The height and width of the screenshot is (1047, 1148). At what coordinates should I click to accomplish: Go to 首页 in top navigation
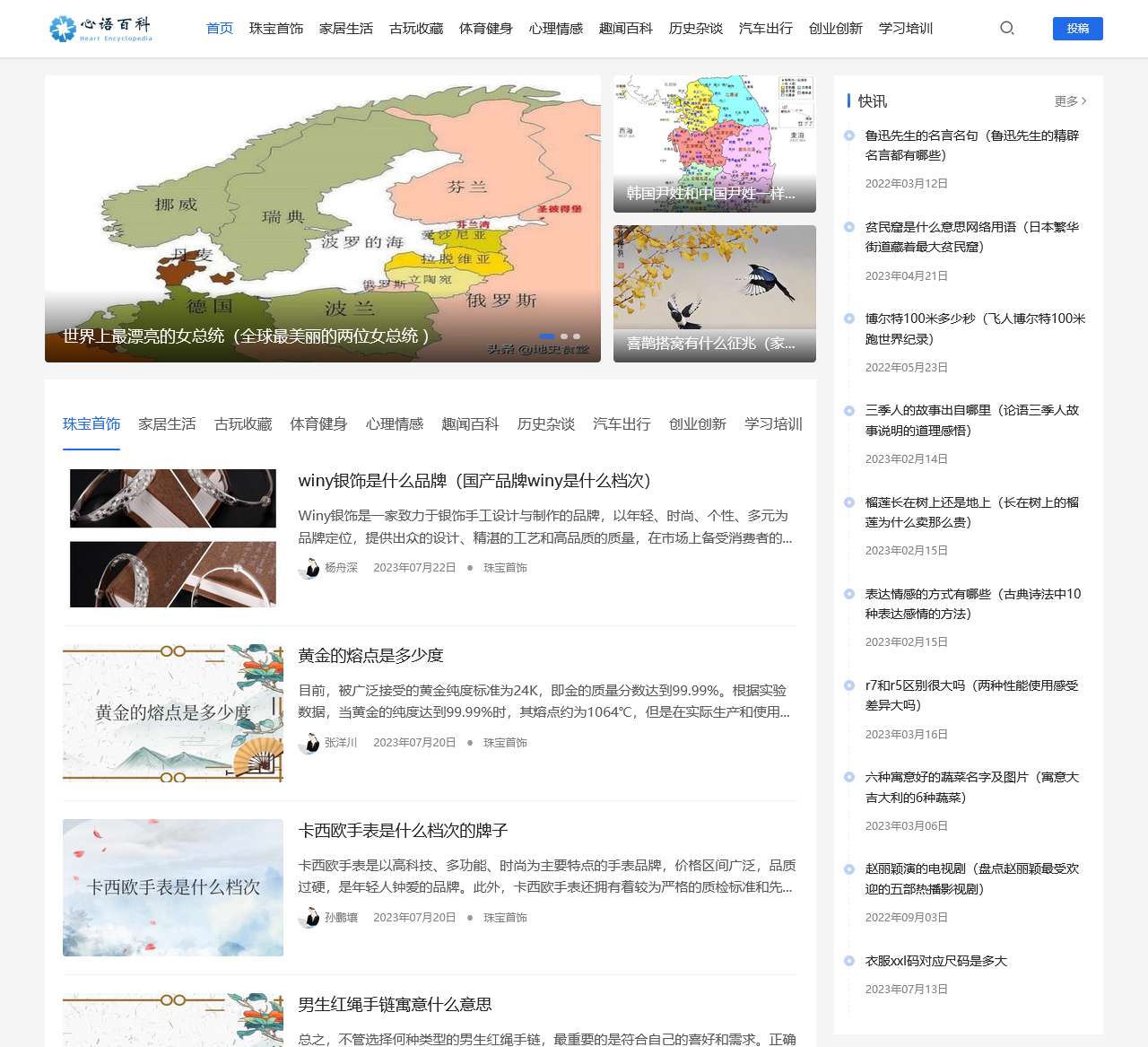point(220,29)
